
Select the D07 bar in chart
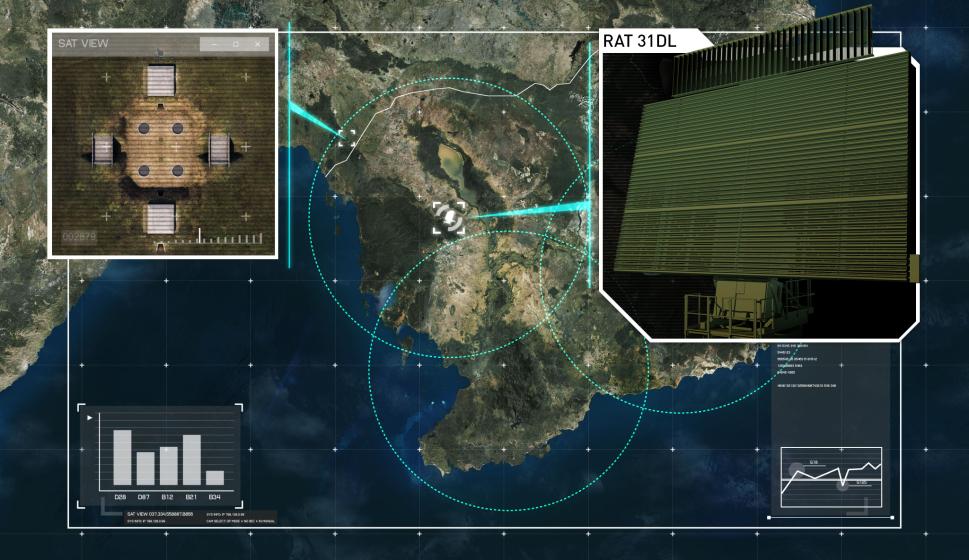click(x=145, y=469)
